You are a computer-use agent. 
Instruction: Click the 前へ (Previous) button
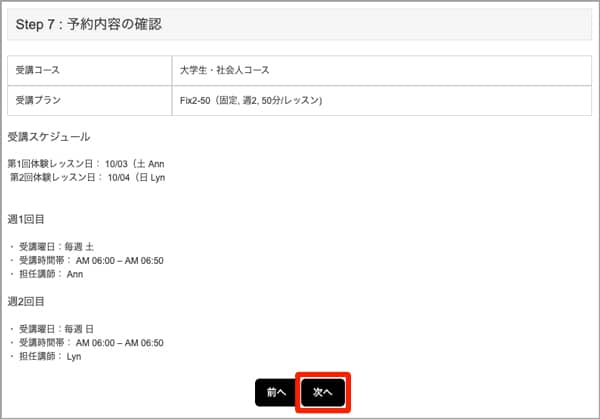275,393
